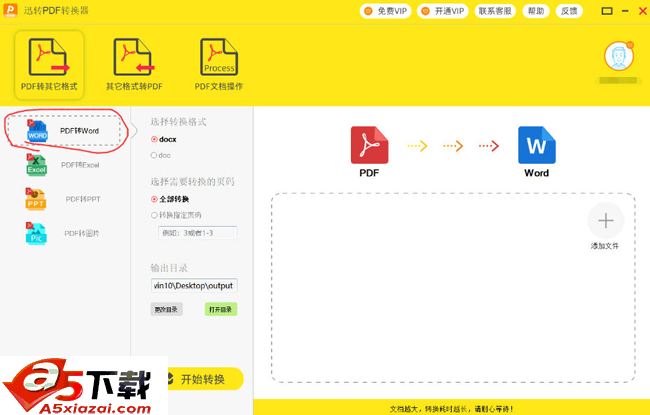The height and width of the screenshot is (415, 650).
Task: Maximize the converter window
Action: coord(607,11)
